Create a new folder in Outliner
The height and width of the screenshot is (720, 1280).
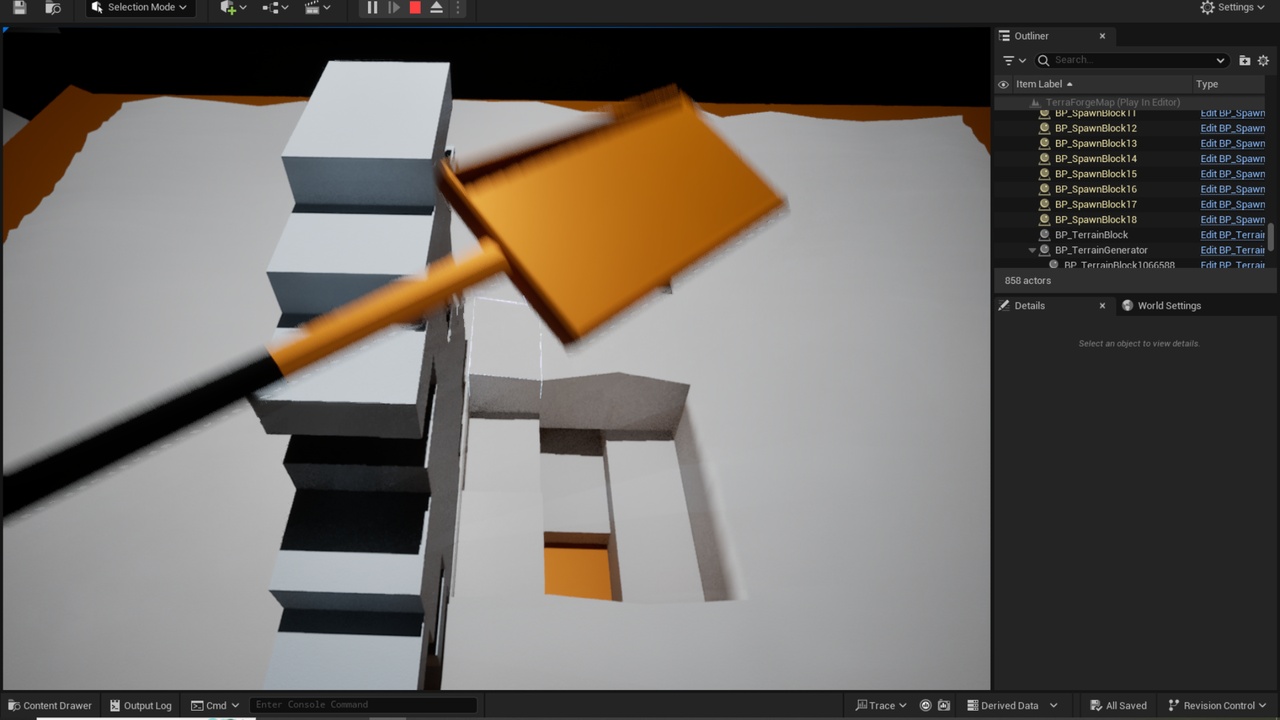(x=1245, y=60)
